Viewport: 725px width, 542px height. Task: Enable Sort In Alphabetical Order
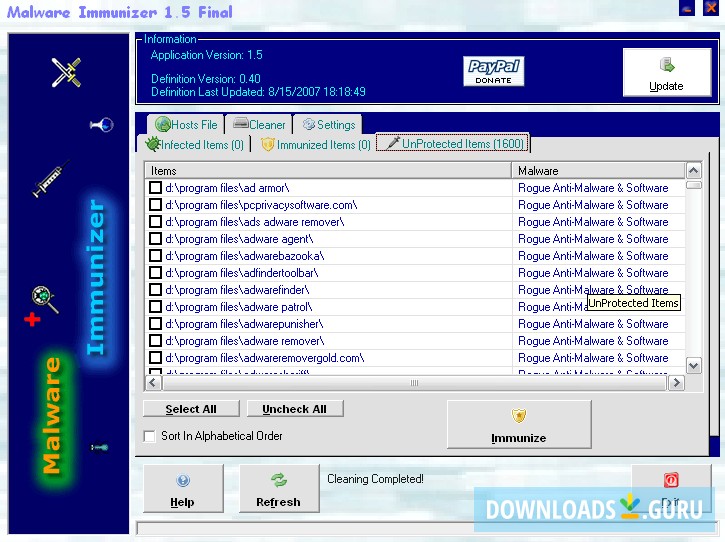[150, 436]
